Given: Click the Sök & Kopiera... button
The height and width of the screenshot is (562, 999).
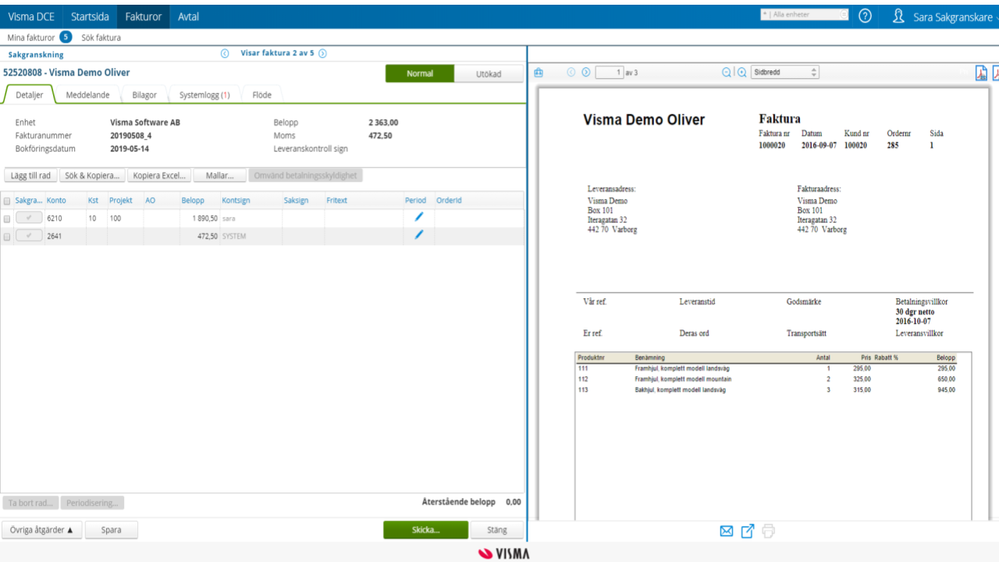Looking at the screenshot, I should [x=92, y=175].
